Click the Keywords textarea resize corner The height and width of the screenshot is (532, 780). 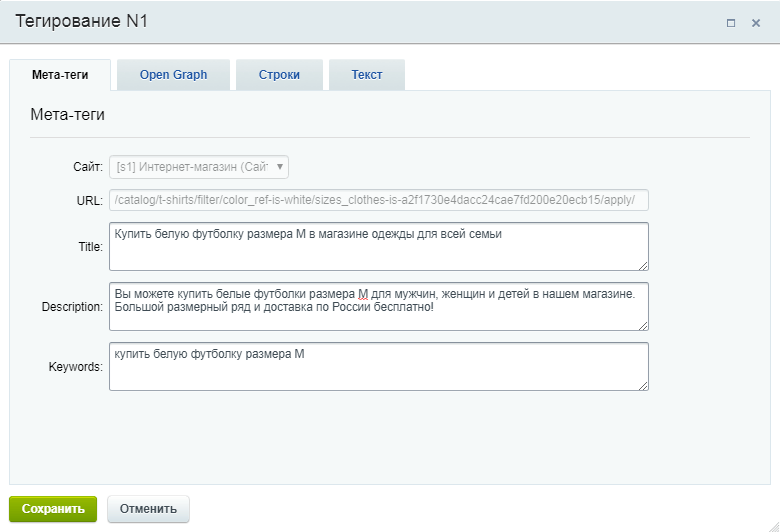click(x=643, y=385)
